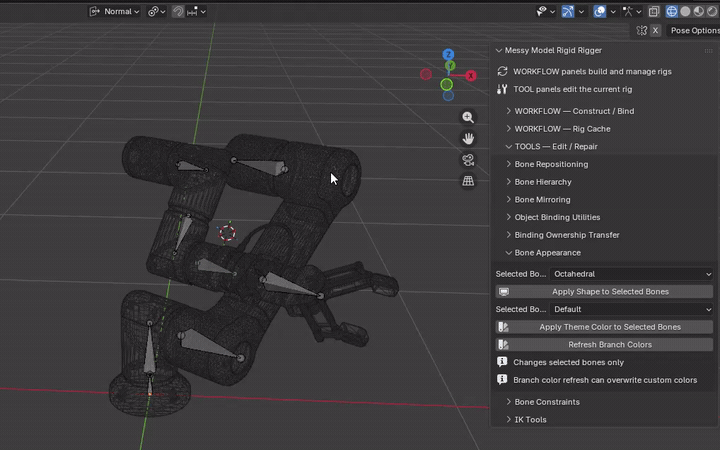Screen dimensions: 720x450
Task: Switch to rendered viewport shading
Action: 712,11
